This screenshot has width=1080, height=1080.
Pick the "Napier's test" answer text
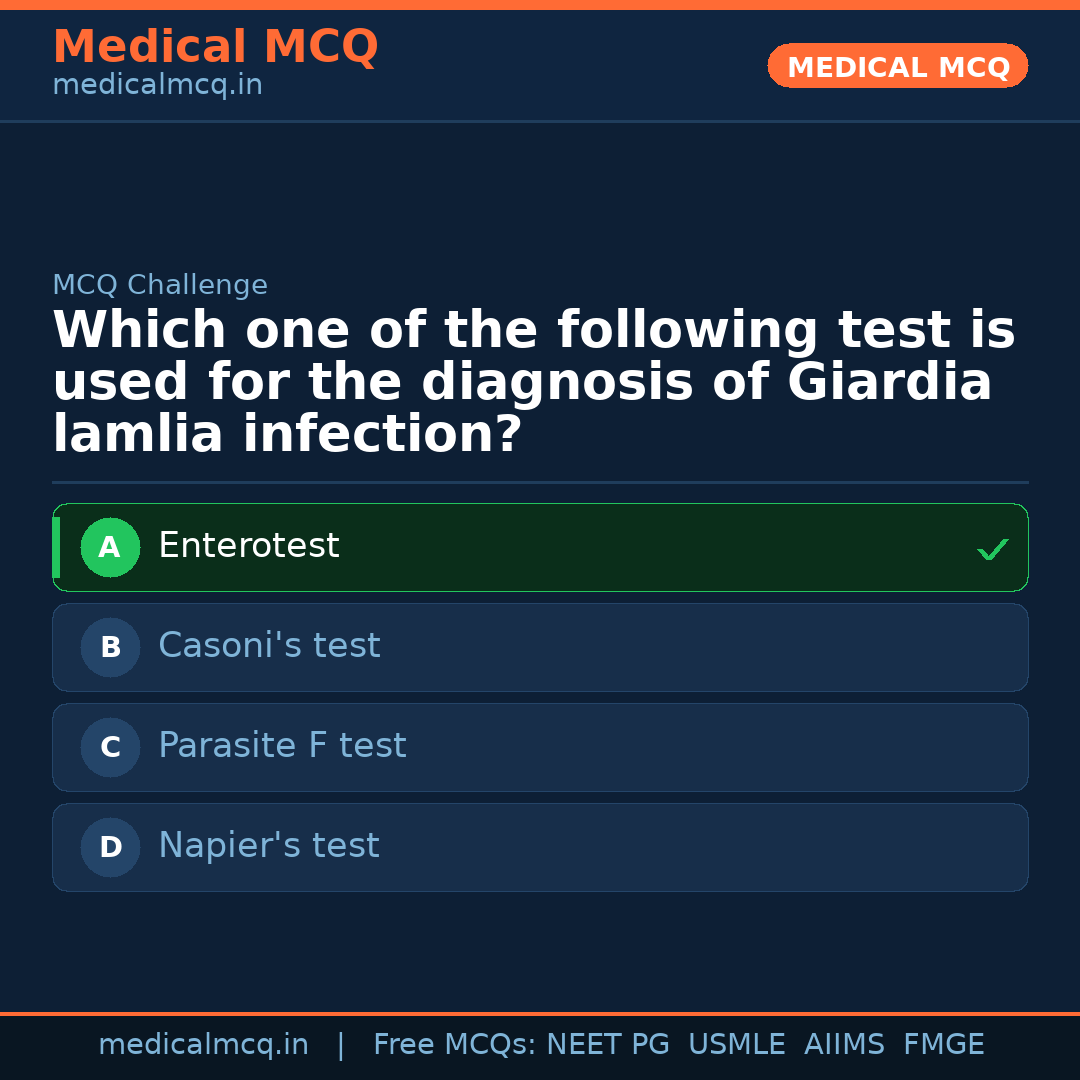click(268, 846)
